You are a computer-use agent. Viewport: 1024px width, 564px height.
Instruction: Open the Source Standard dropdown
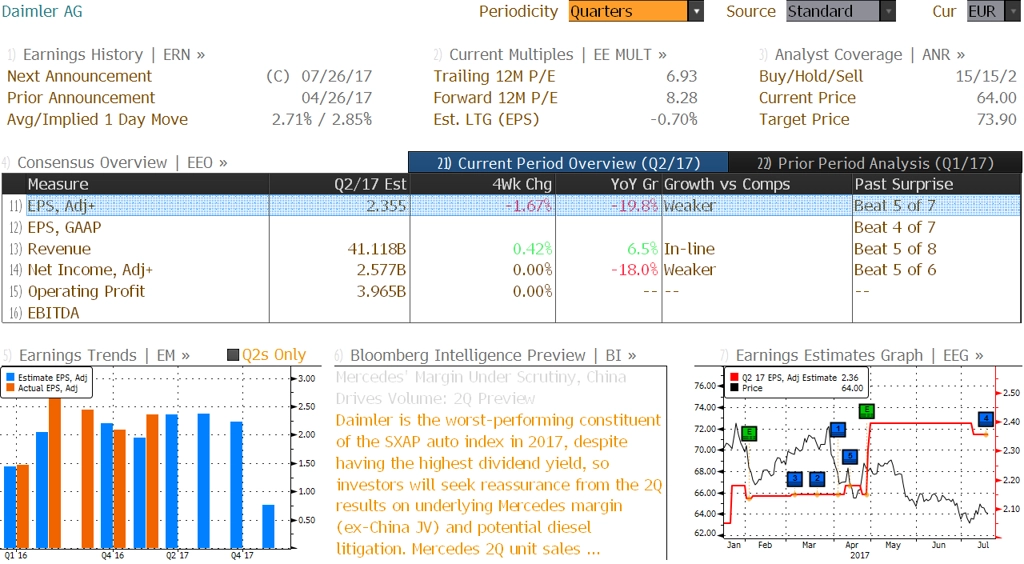840,11
